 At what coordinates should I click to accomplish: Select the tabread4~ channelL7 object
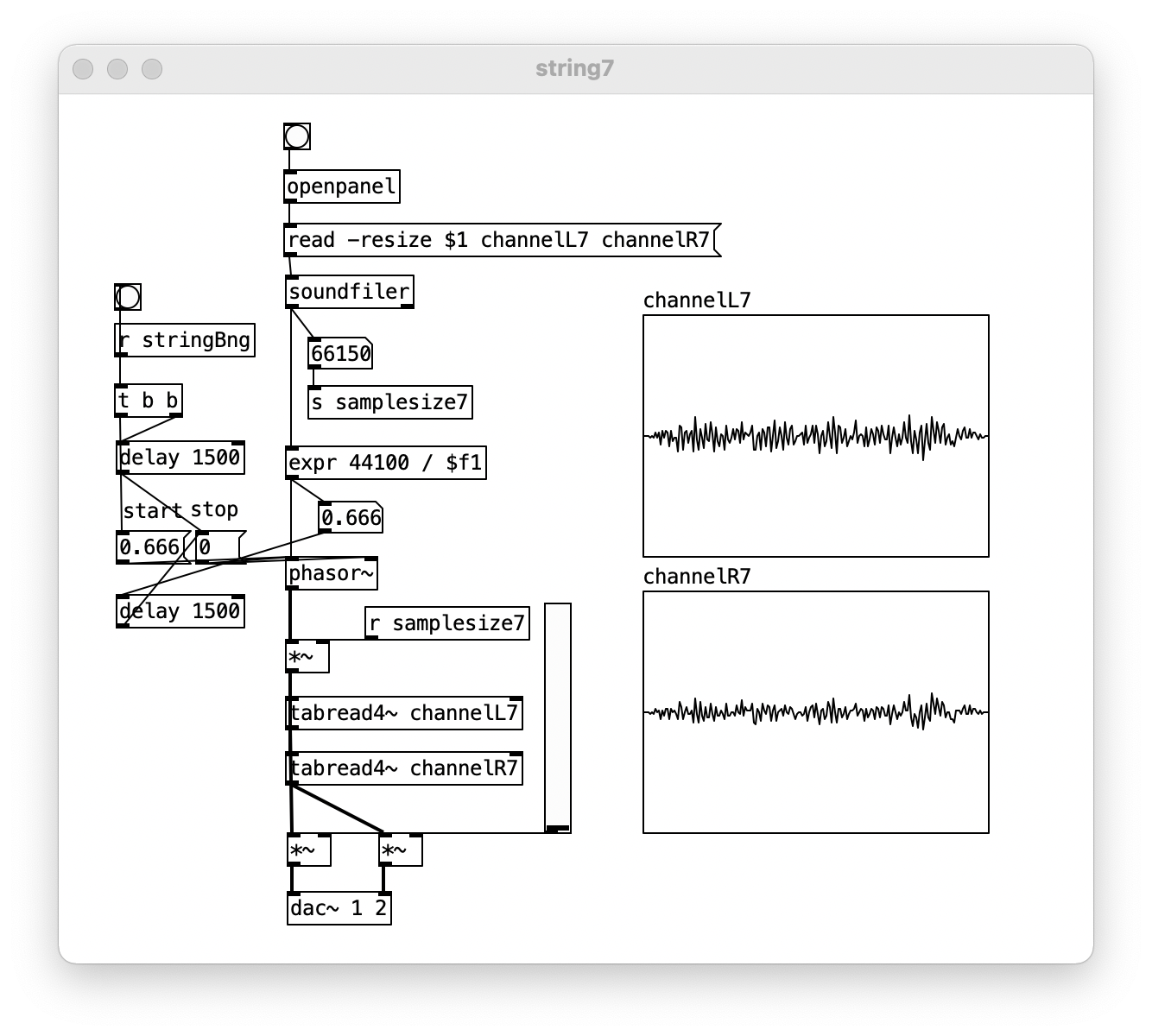[404, 713]
